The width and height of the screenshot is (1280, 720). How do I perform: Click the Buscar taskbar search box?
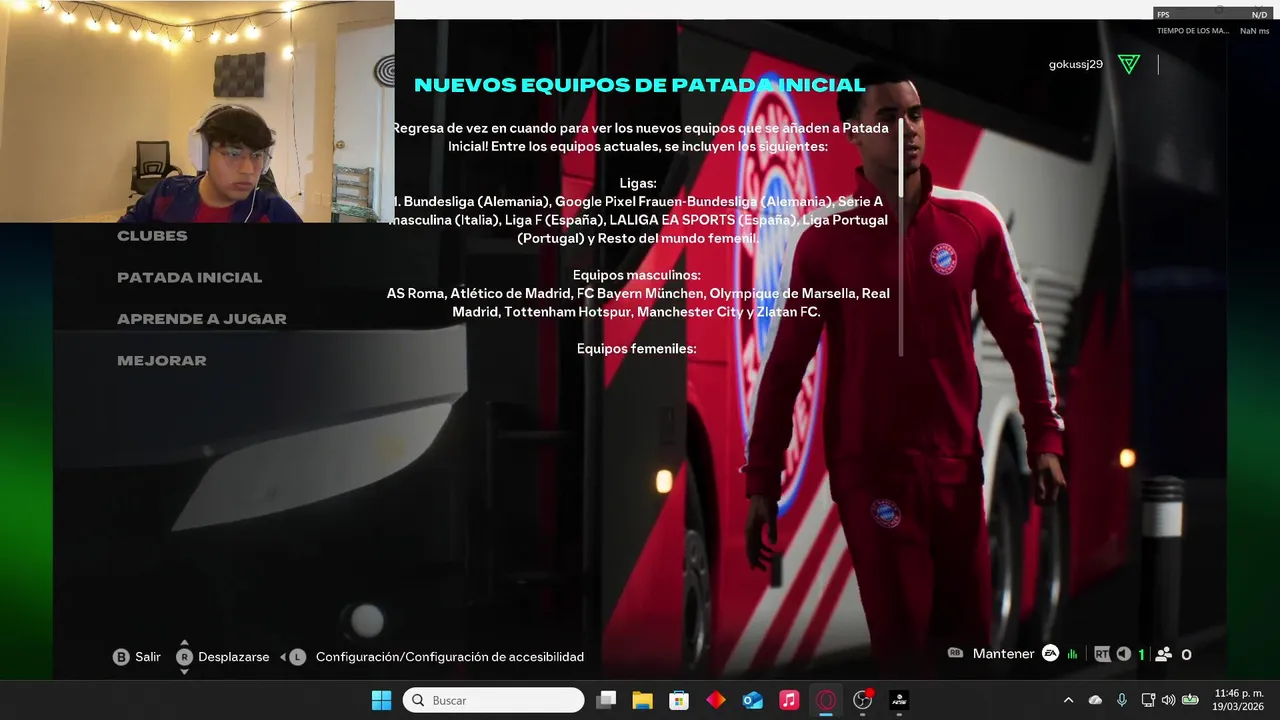(494, 700)
